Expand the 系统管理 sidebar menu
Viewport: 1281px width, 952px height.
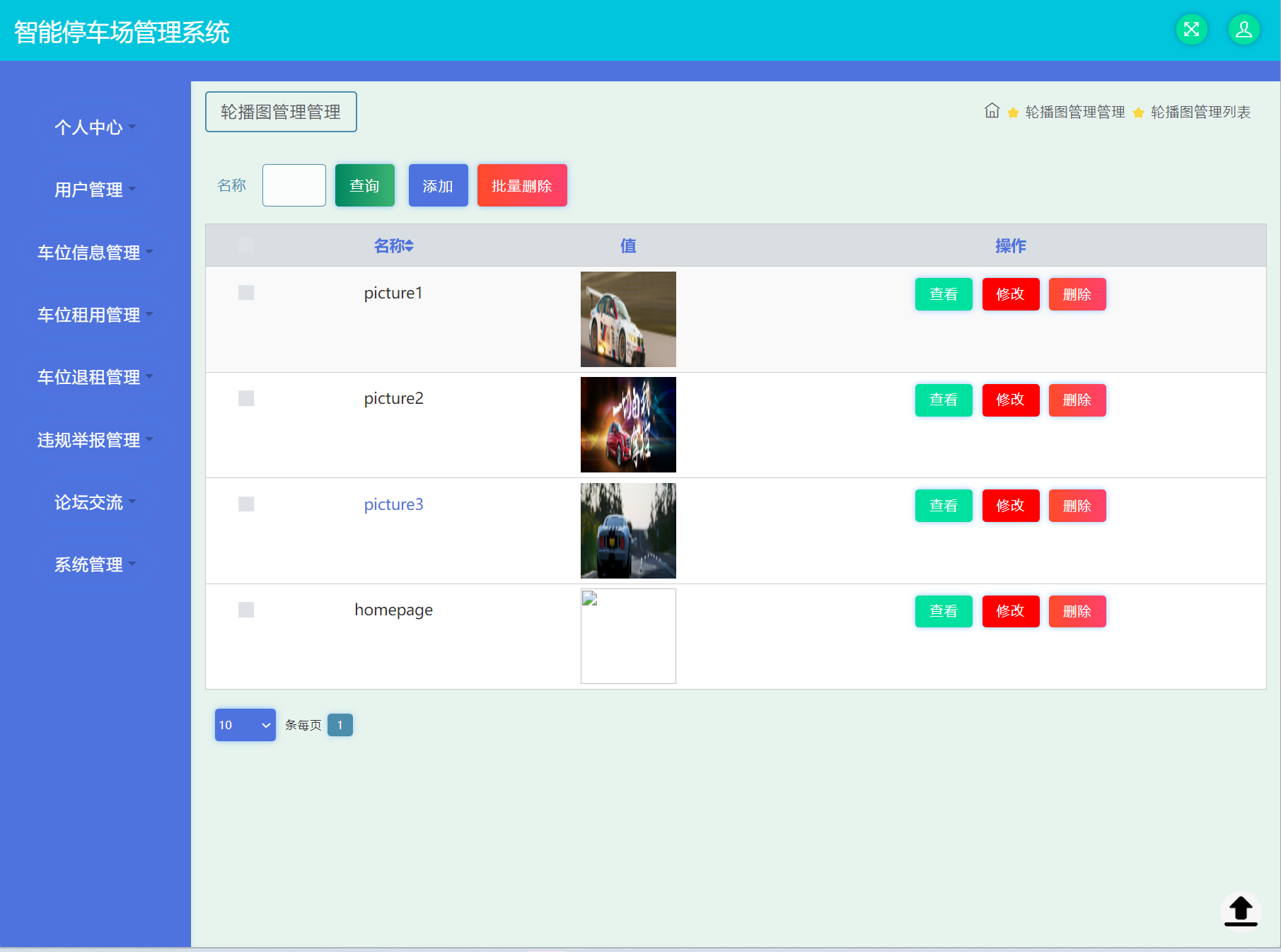(95, 564)
